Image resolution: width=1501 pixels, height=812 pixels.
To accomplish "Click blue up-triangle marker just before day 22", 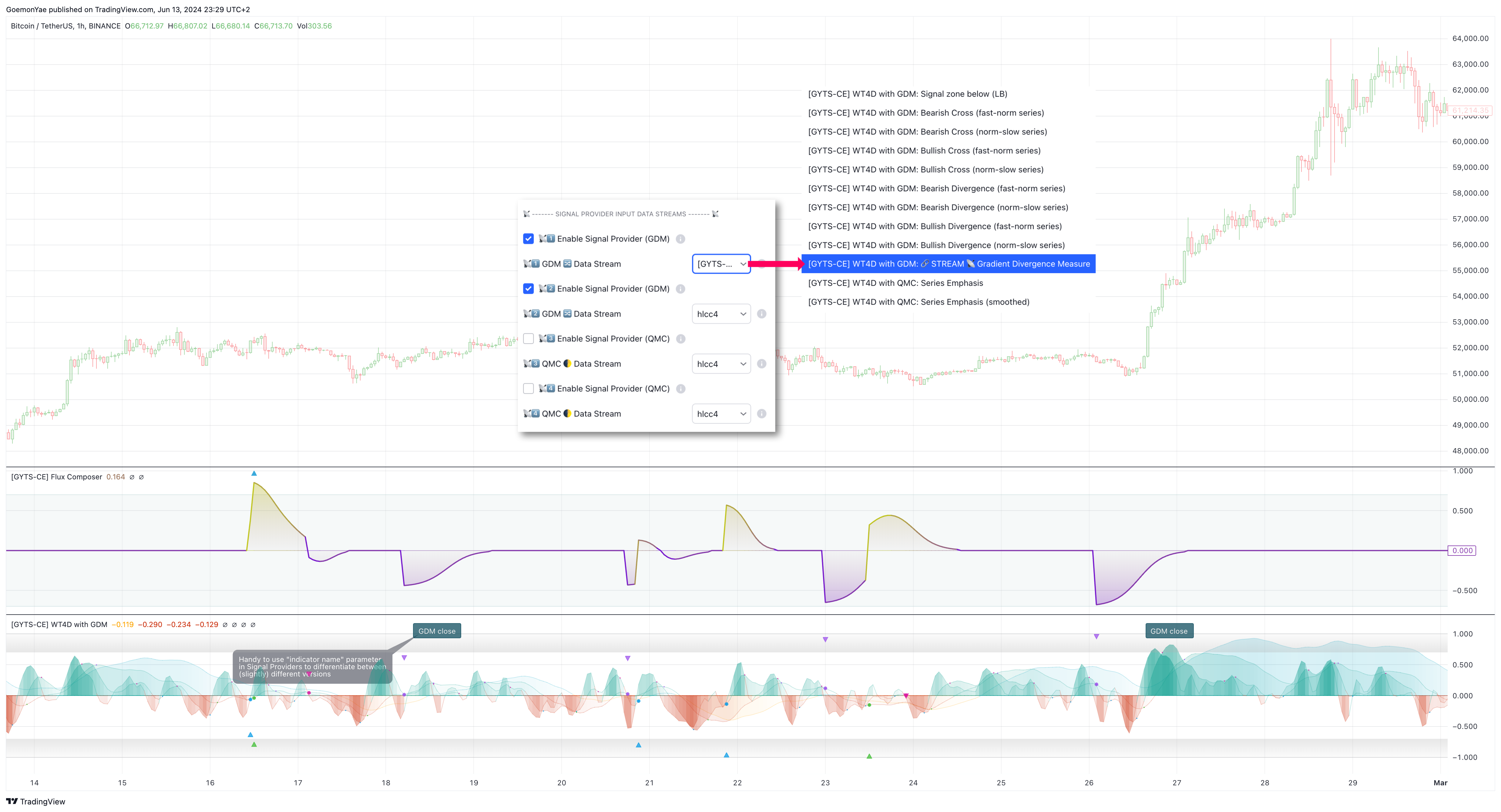I will tap(726, 755).
